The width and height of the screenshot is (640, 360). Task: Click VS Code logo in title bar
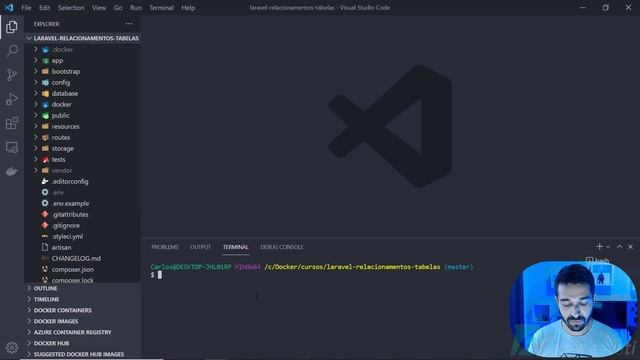click(9, 7)
